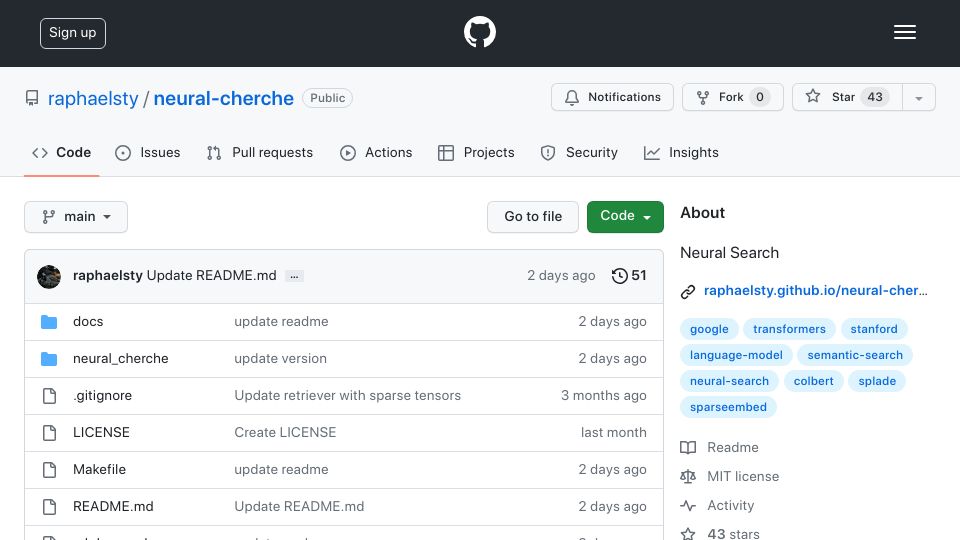The height and width of the screenshot is (540, 960).
Task: Click the Go to file button
Action: 533,217
